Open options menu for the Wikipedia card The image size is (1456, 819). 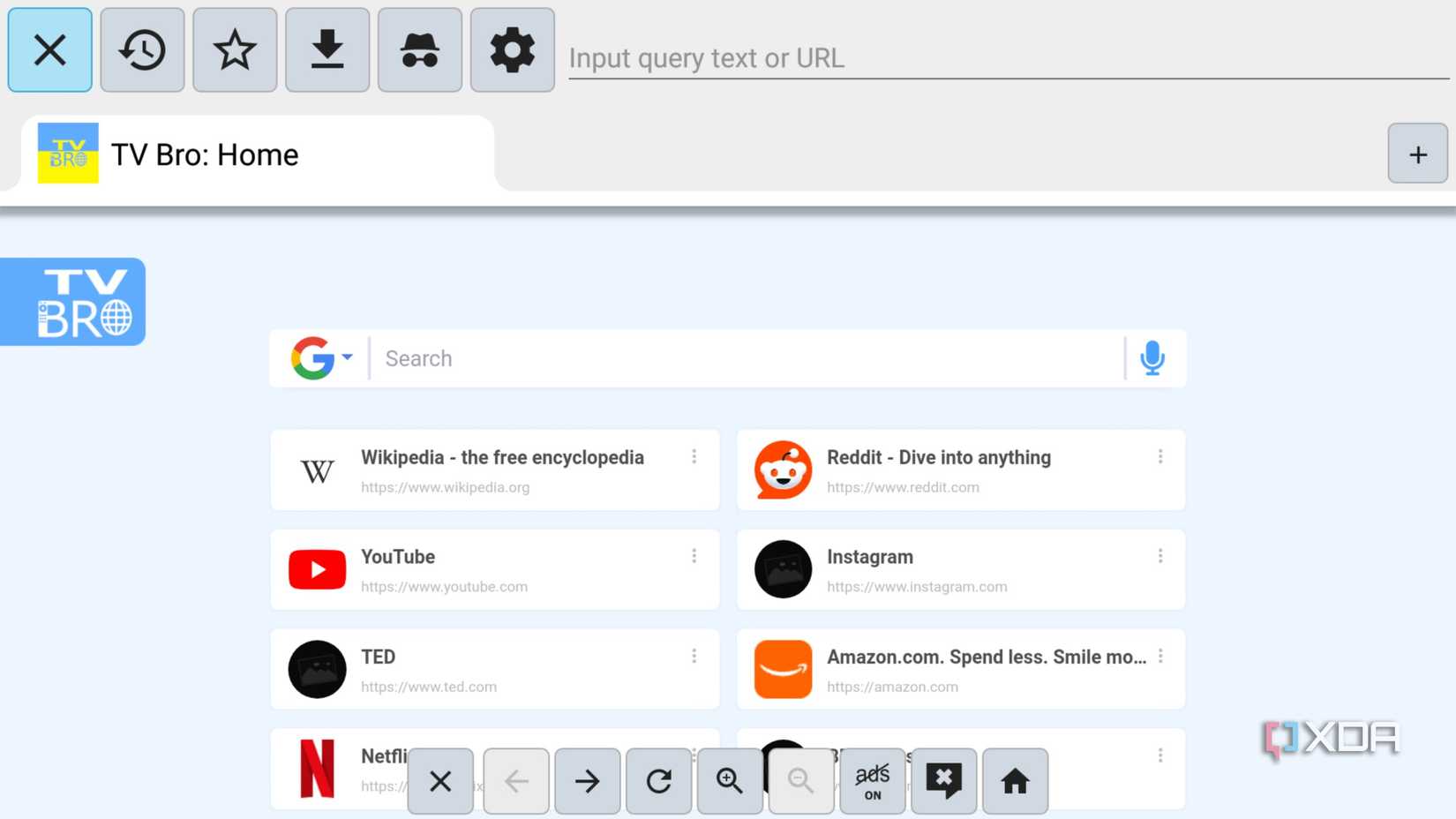coord(694,456)
